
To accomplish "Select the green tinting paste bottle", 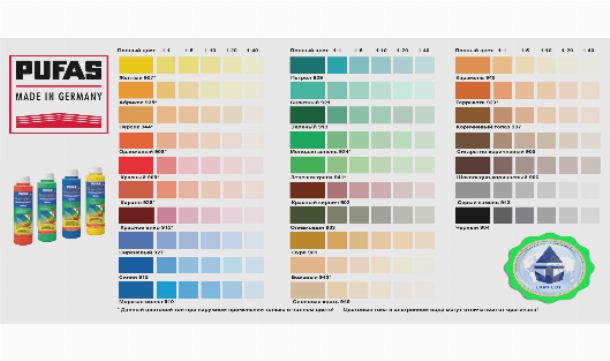I will coord(47,207).
